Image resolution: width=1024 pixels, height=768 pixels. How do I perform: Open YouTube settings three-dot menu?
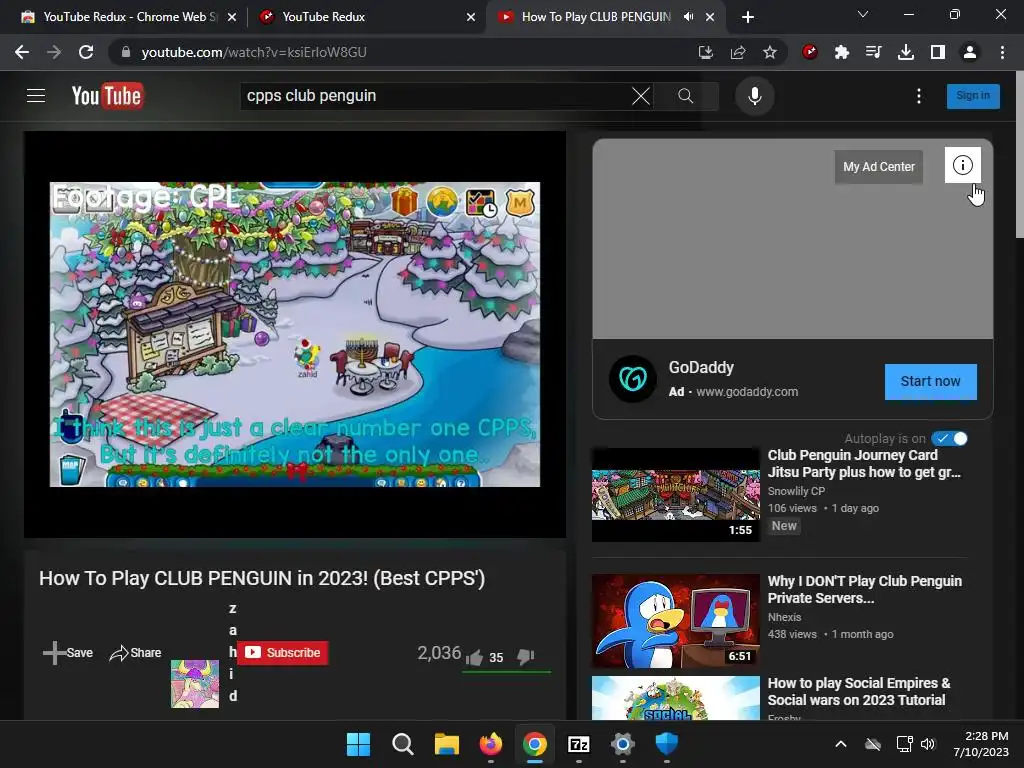(919, 96)
